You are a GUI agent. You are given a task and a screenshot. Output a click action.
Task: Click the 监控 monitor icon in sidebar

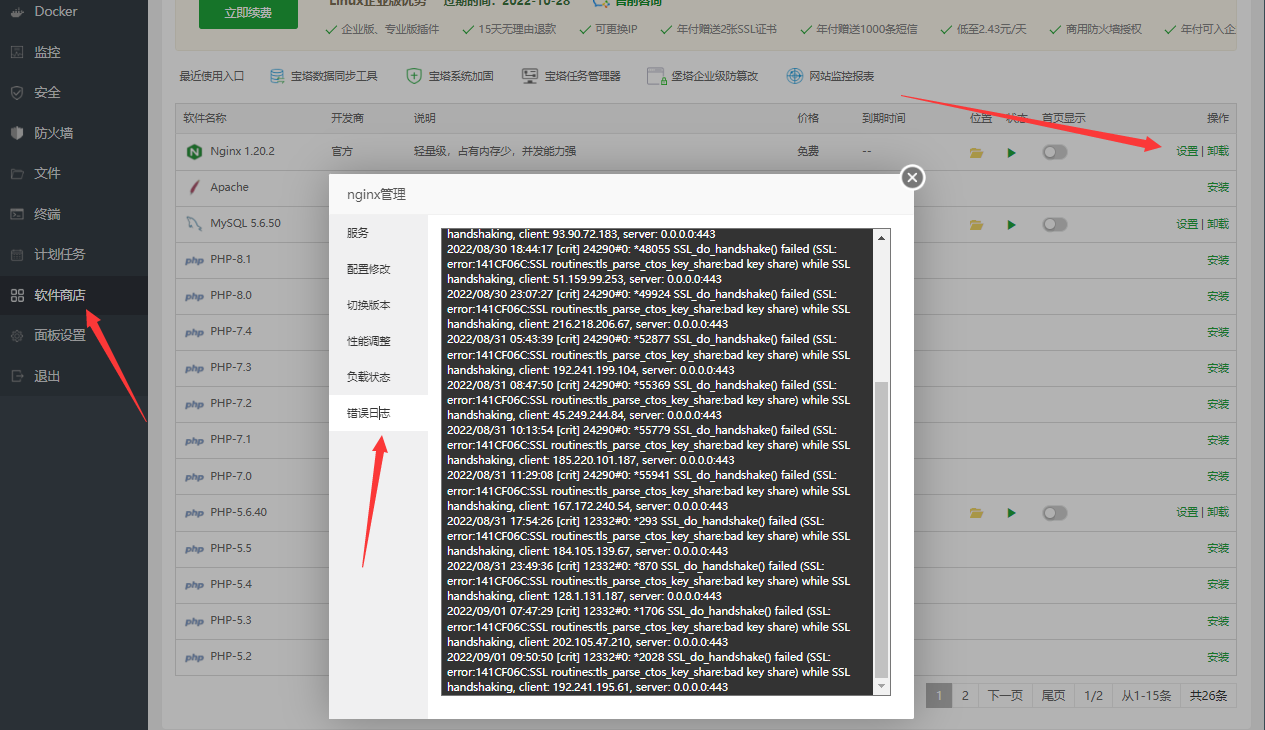(16, 52)
